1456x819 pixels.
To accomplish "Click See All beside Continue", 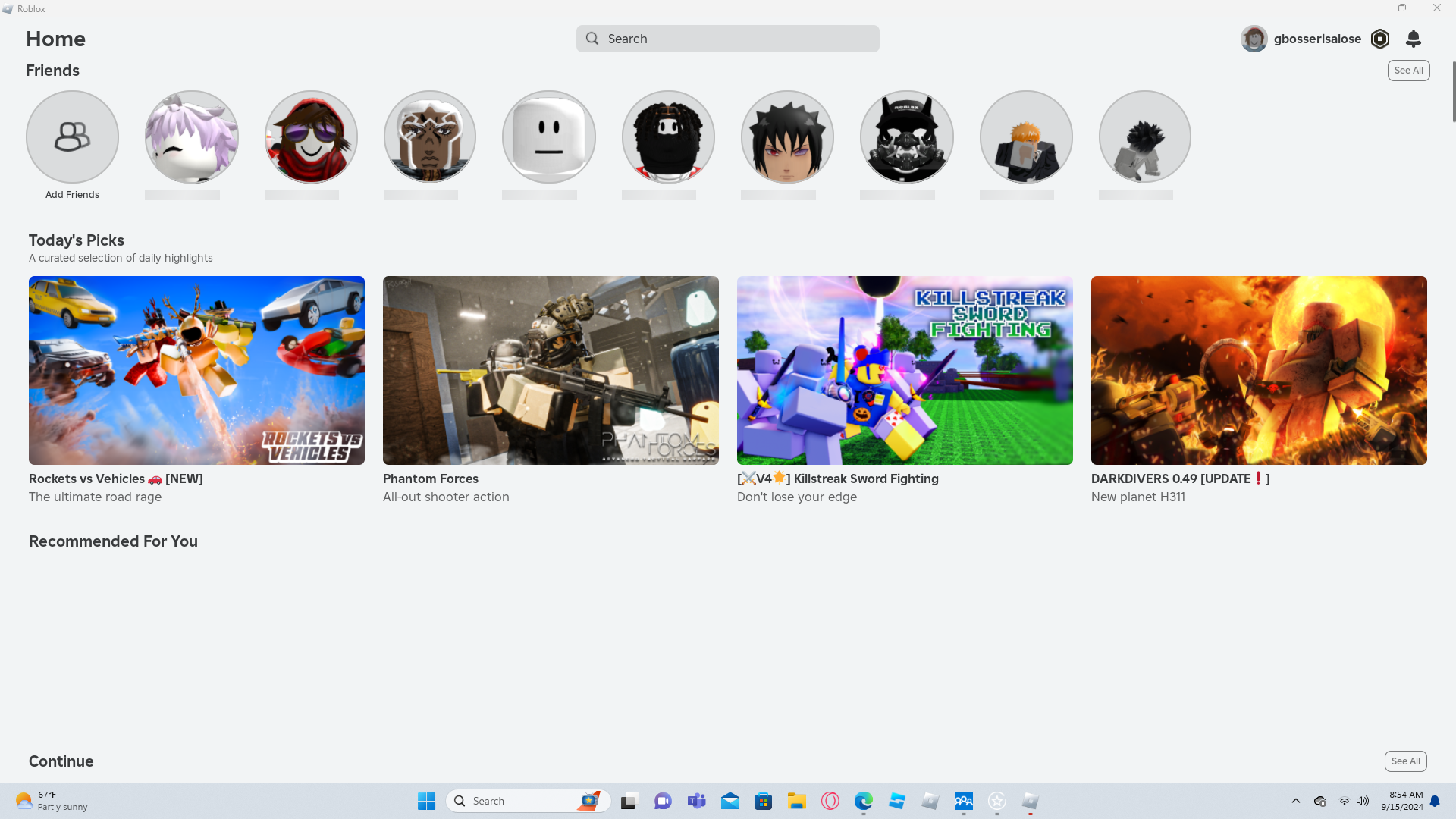I will point(1405,761).
